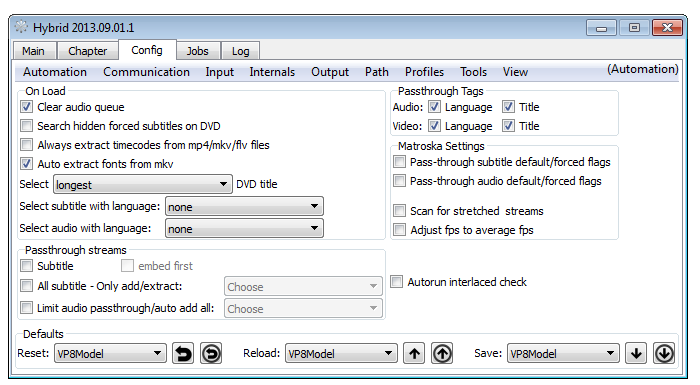Open the Automation config section

[55, 72]
